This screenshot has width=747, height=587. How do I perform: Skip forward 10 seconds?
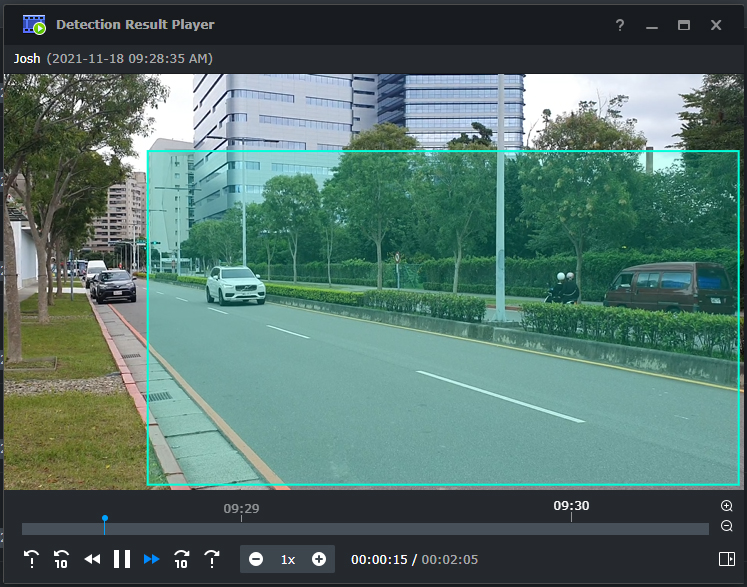(182, 559)
